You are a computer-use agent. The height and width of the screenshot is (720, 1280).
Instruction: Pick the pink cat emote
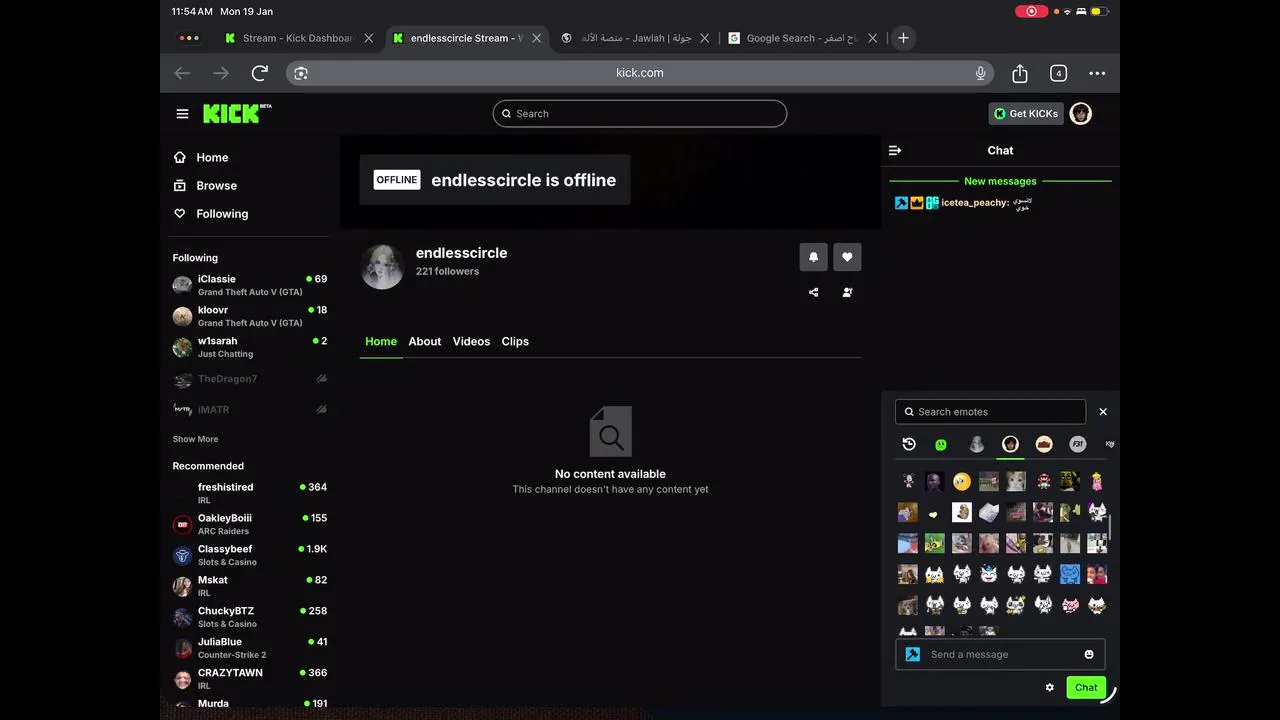tap(1070, 605)
